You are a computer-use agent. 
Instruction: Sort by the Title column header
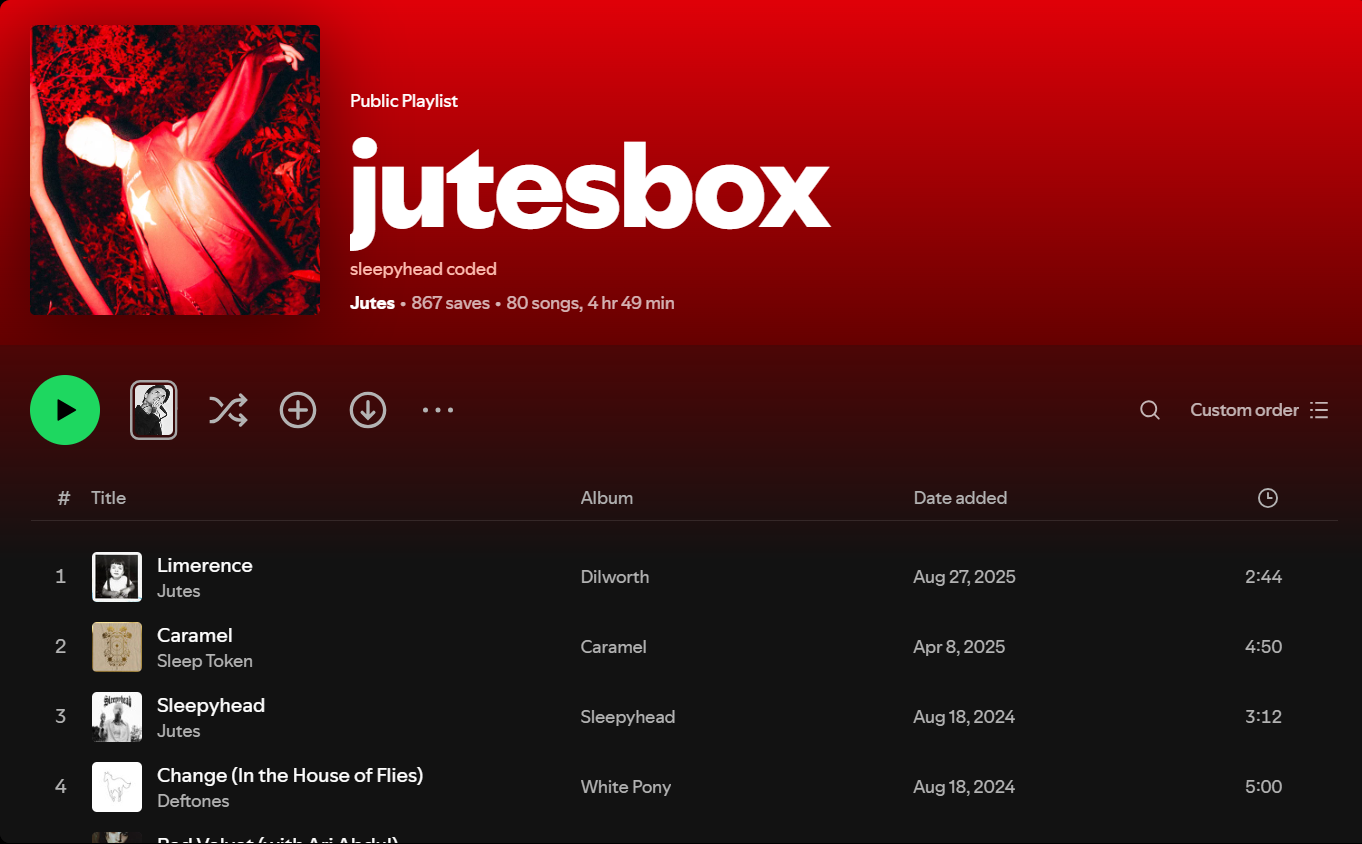click(108, 498)
